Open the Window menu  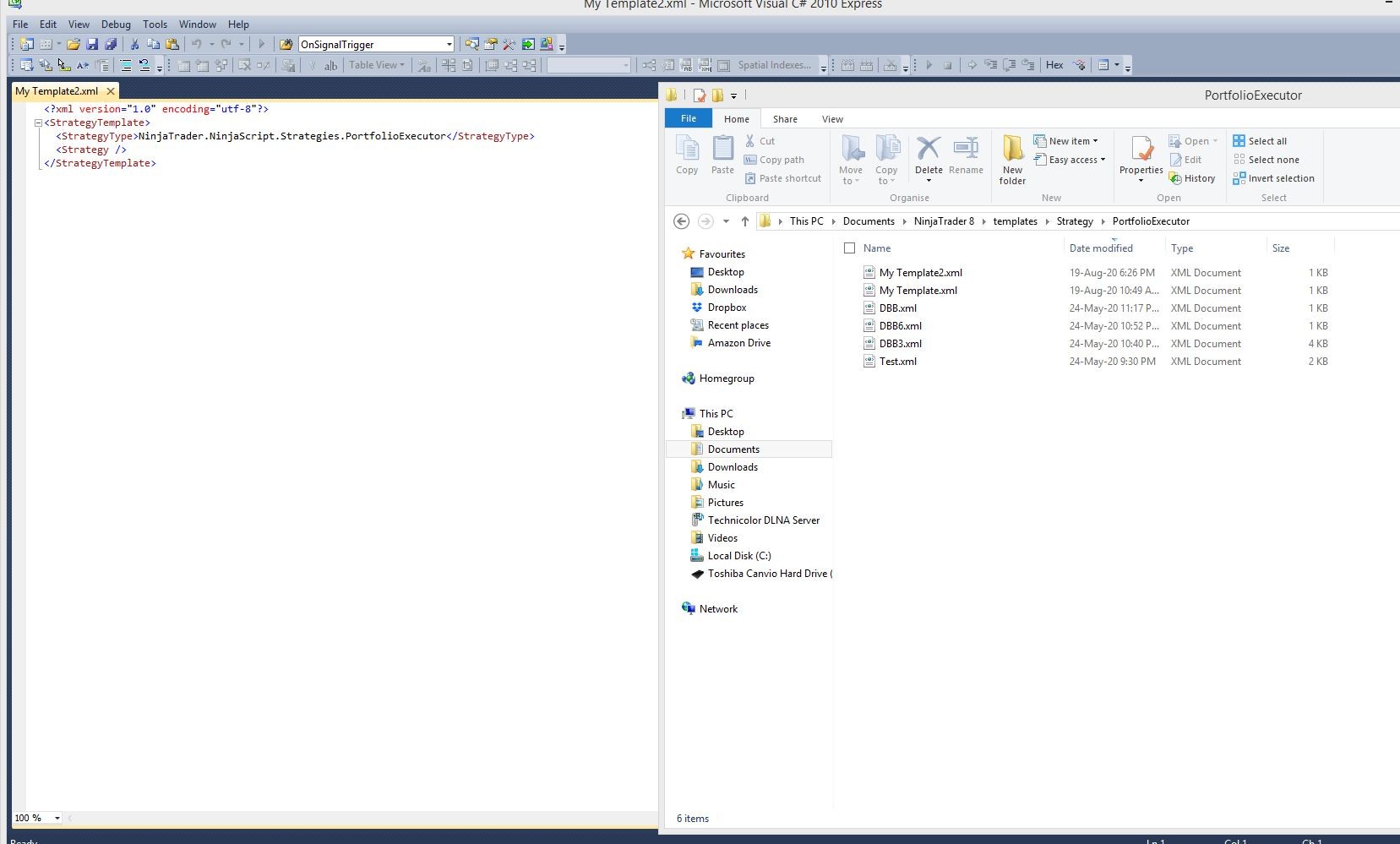[197, 25]
